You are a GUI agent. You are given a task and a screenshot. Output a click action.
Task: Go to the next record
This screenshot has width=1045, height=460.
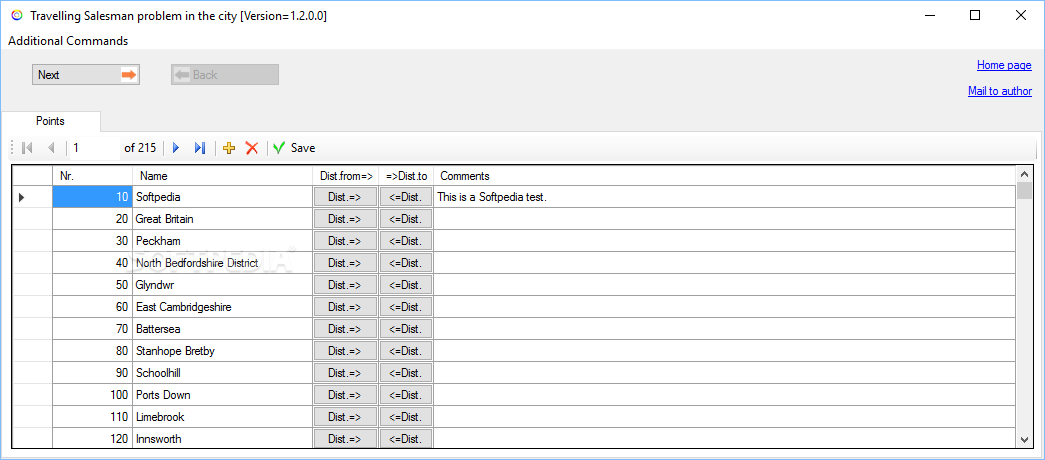(x=176, y=148)
